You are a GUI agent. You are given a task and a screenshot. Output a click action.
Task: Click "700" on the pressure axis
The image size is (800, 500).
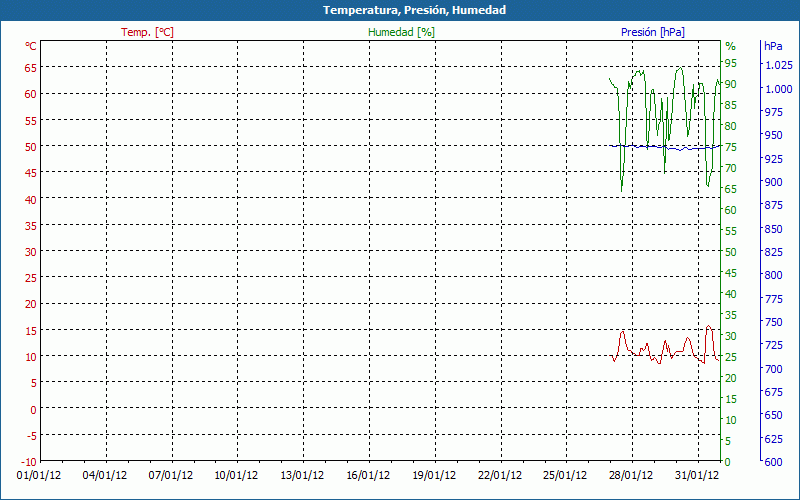[773, 368]
